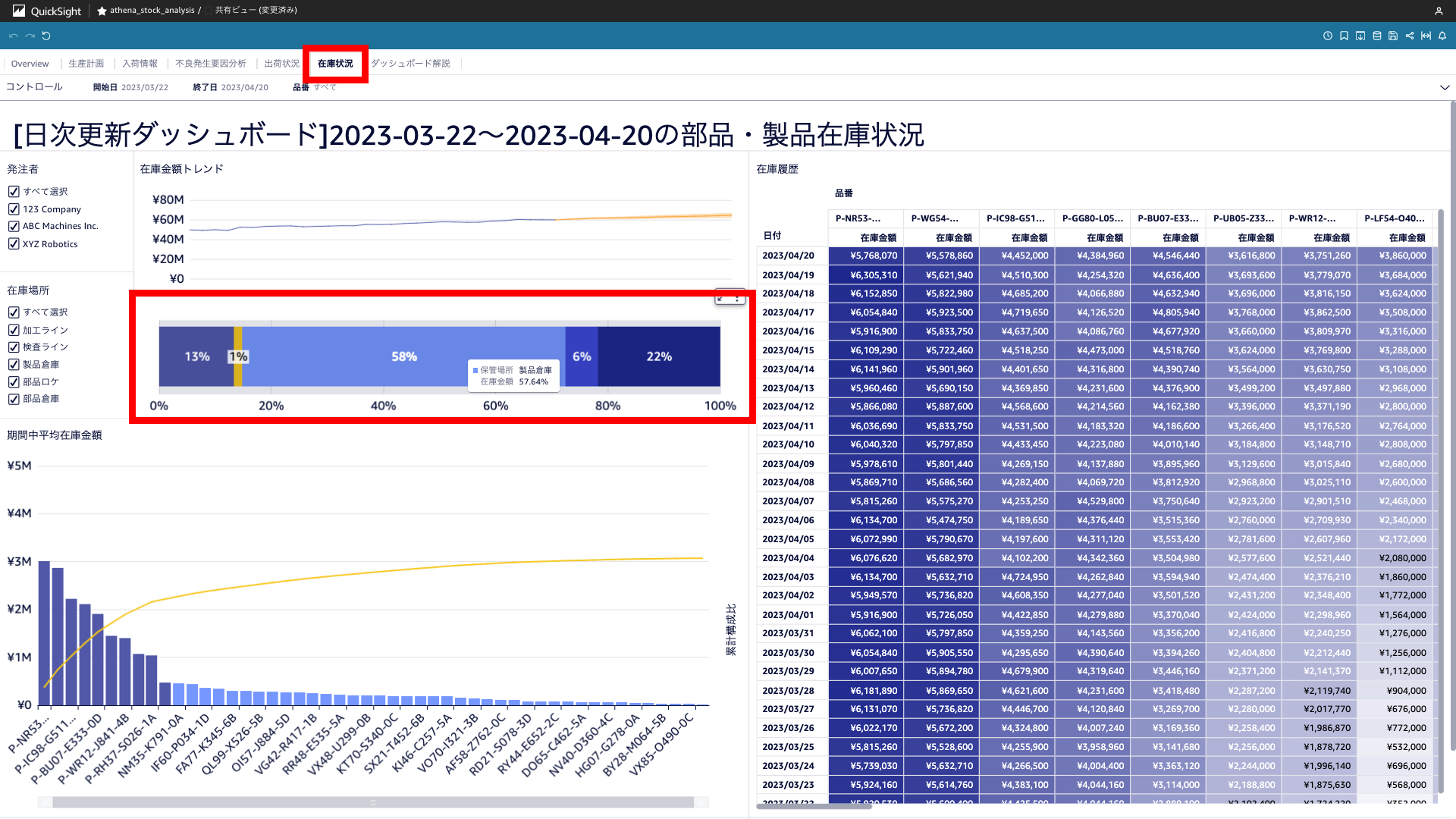Open the alerts bell icon
This screenshot has height=819, width=1456.
(1442, 36)
